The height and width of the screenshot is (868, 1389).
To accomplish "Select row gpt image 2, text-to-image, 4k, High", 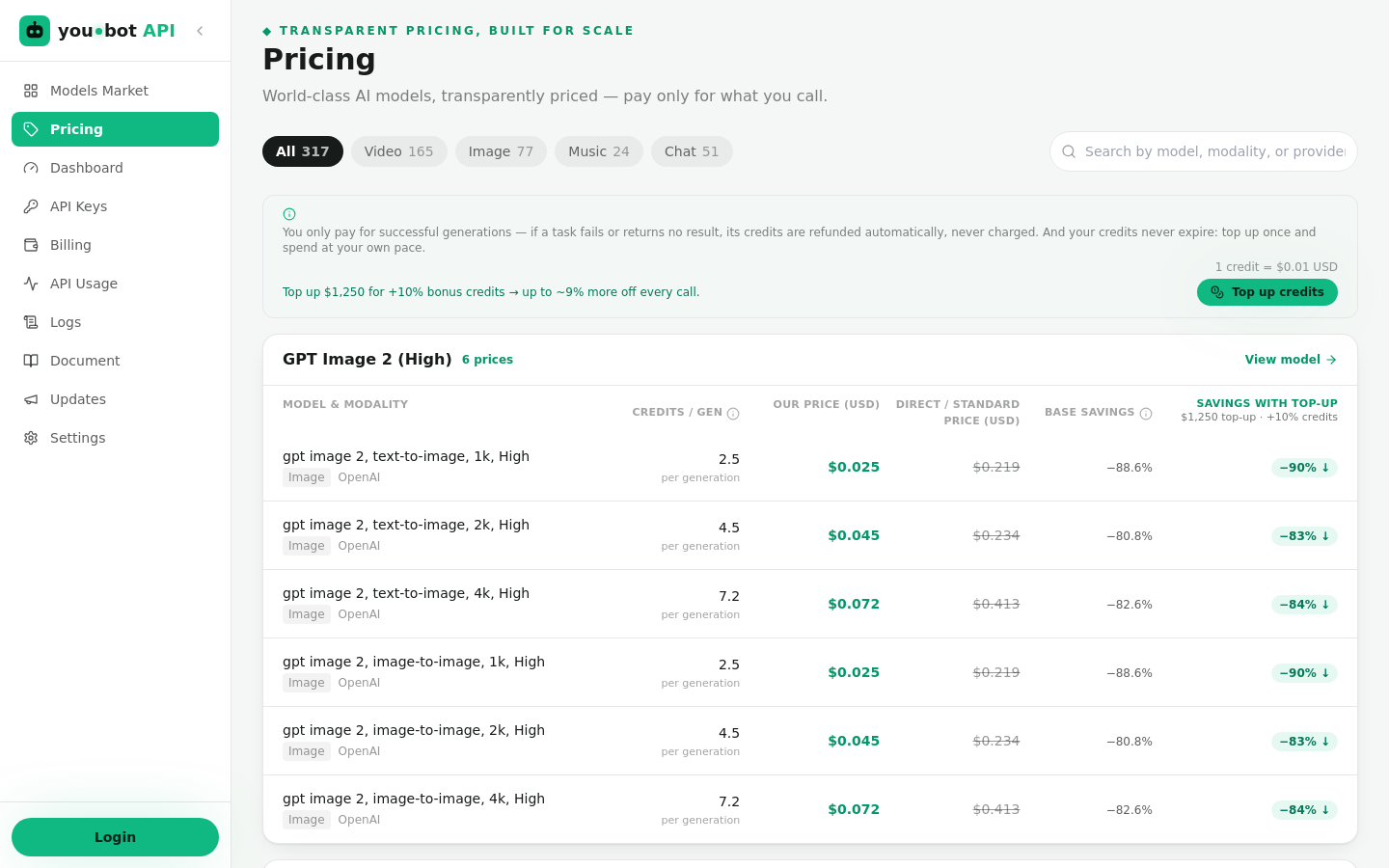I will click(x=810, y=604).
